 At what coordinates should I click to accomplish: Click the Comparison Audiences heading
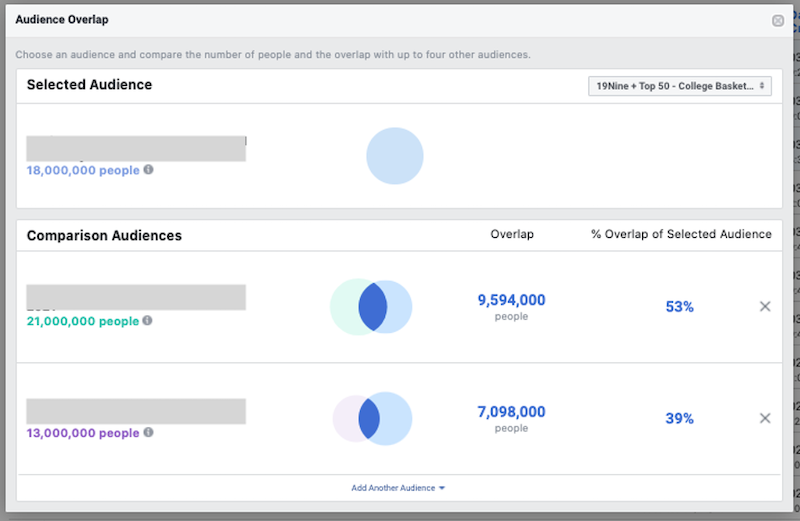104,236
